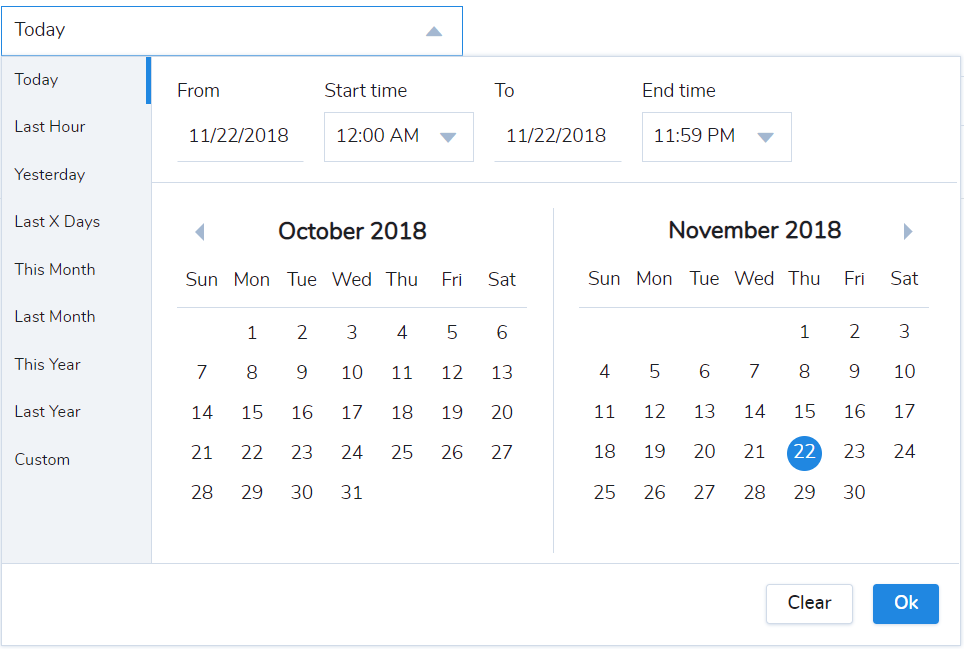The height and width of the screenshot is (649, 964).
Task: Go to previous month using left arrow
Action: tap(199, 232)
